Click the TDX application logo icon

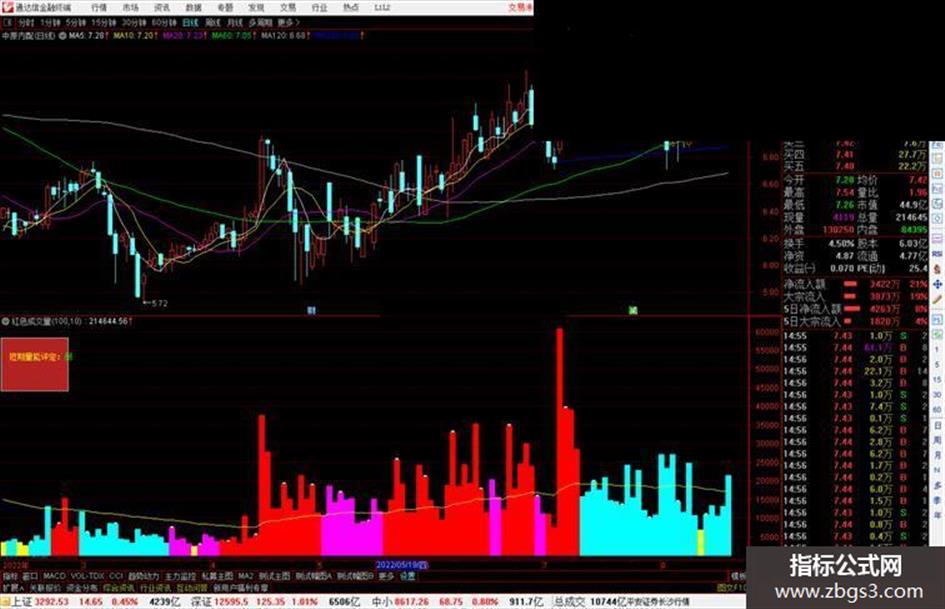click(x=7, y=7)
